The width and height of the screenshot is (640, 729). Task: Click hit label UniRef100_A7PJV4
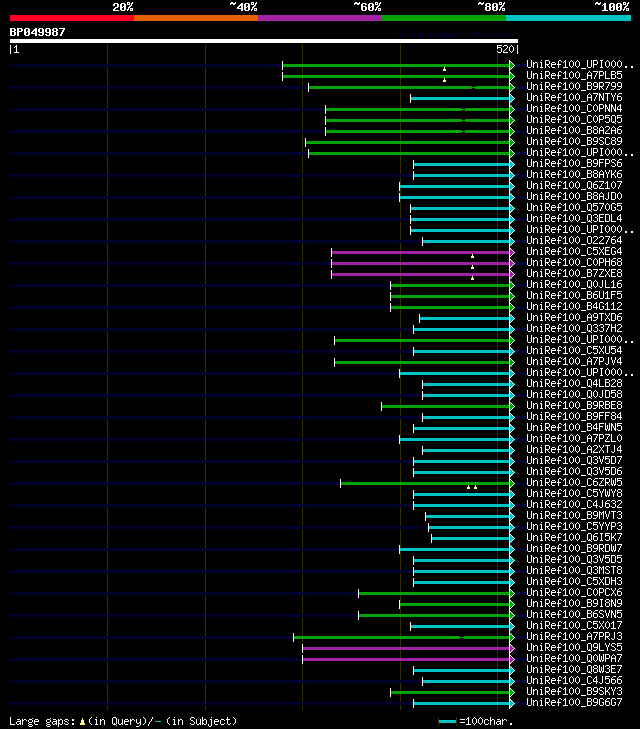[x=574, y=362]
